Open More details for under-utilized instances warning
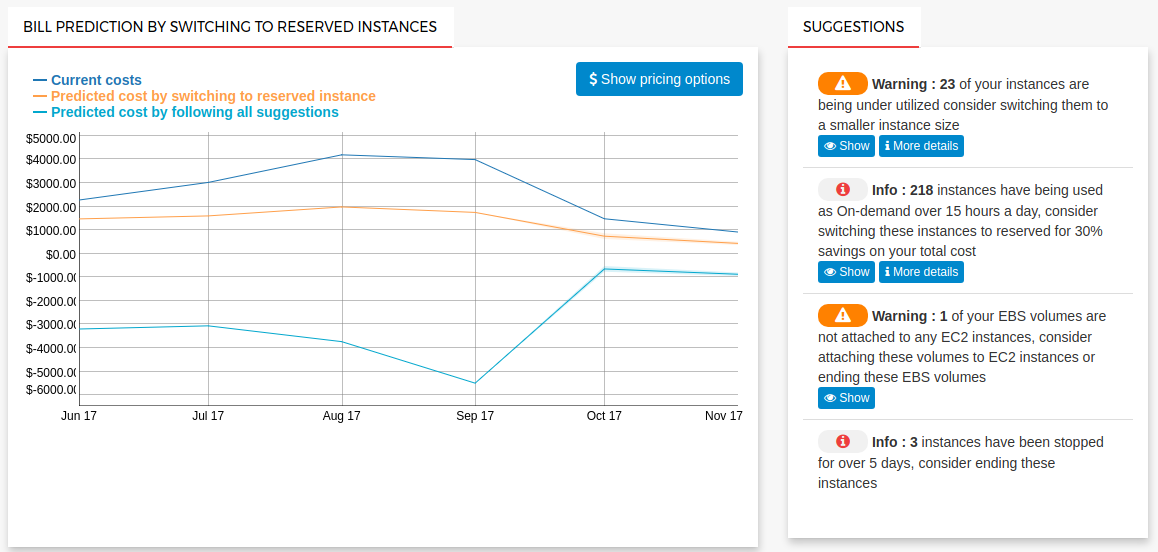Image resolution: width=1158 pixels, height=552 pixels. 921,146
